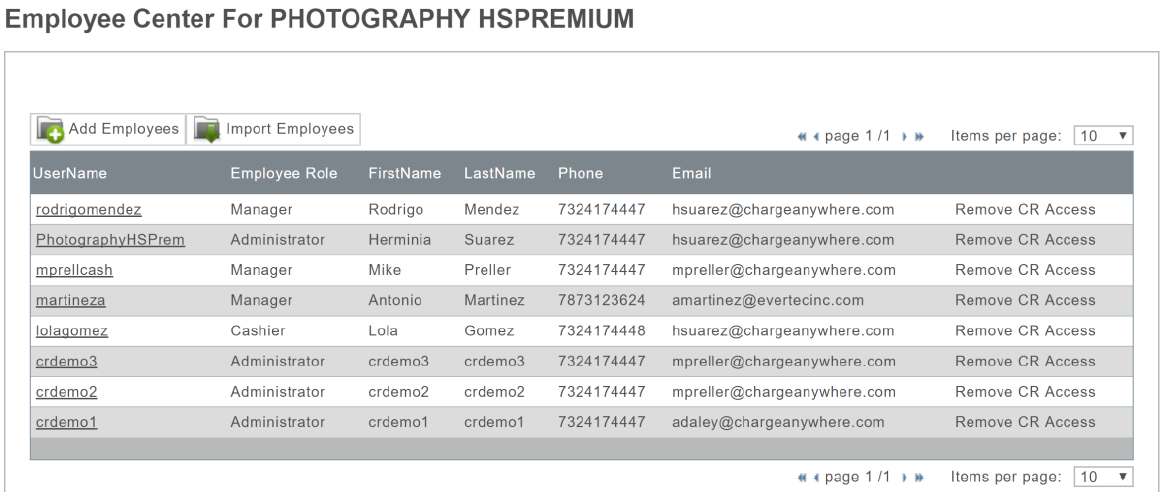This screenshot has height=498, width=1164.
Task: Remove CR Access for martineza
Action: coord(1025,301)
